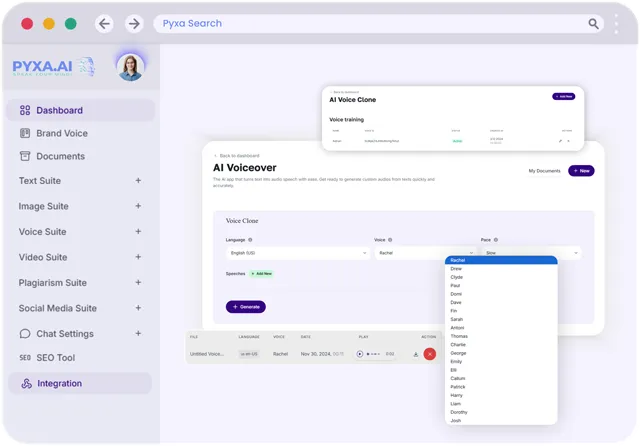Click the New button beside My Documents
The image size is (640, 446).
(581, 171)
